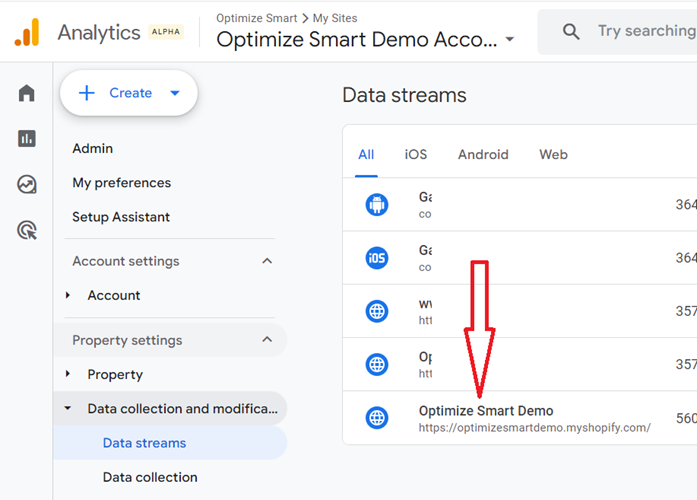Click the search magnifier icon
697x500 pixels.
tap(571, 32)
